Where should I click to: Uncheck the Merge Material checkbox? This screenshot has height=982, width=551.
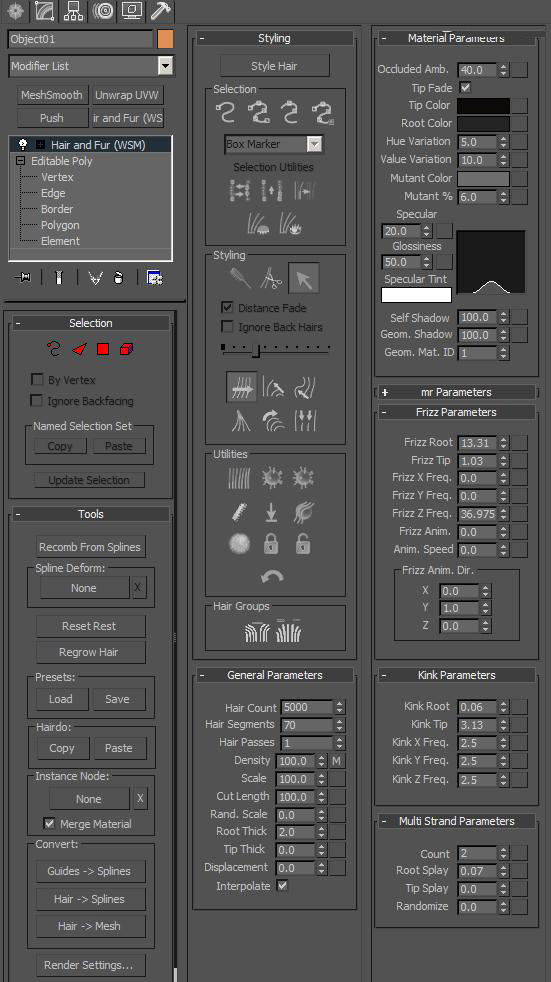(49, 823)
